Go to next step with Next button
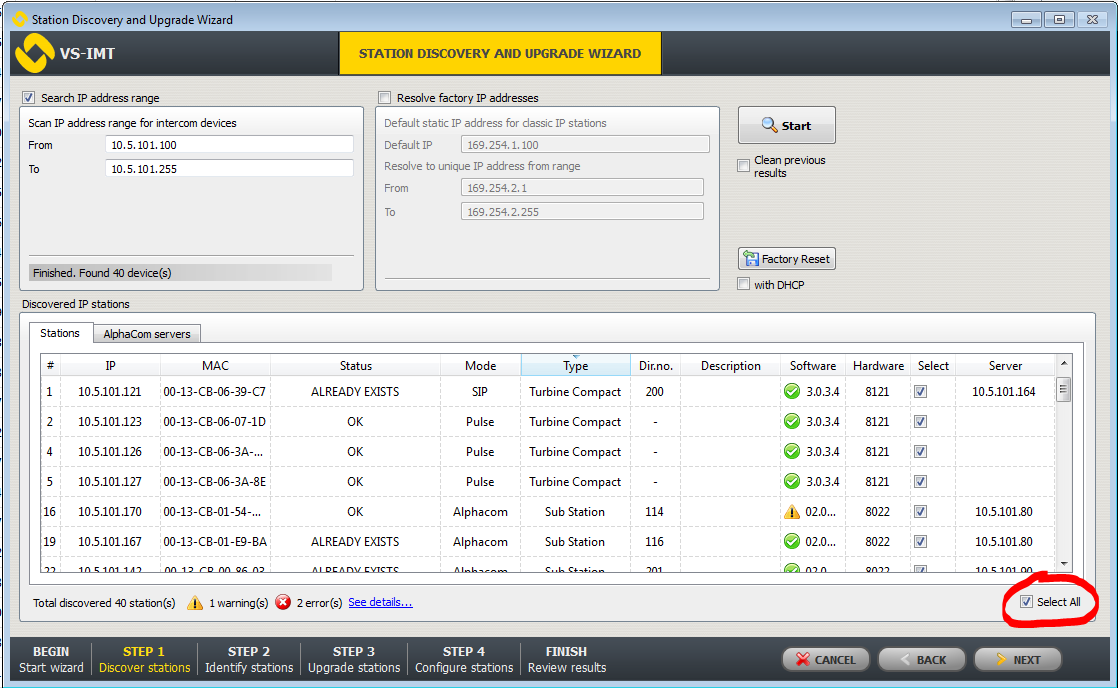1118x688 pixels. click(x=1016, y=660)
